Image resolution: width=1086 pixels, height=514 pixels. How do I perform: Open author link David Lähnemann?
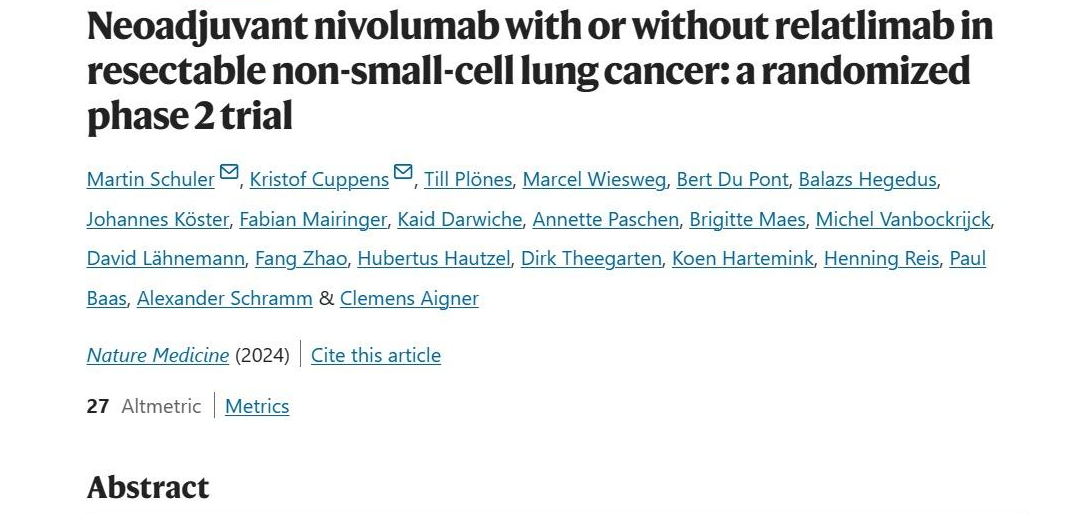166,258
